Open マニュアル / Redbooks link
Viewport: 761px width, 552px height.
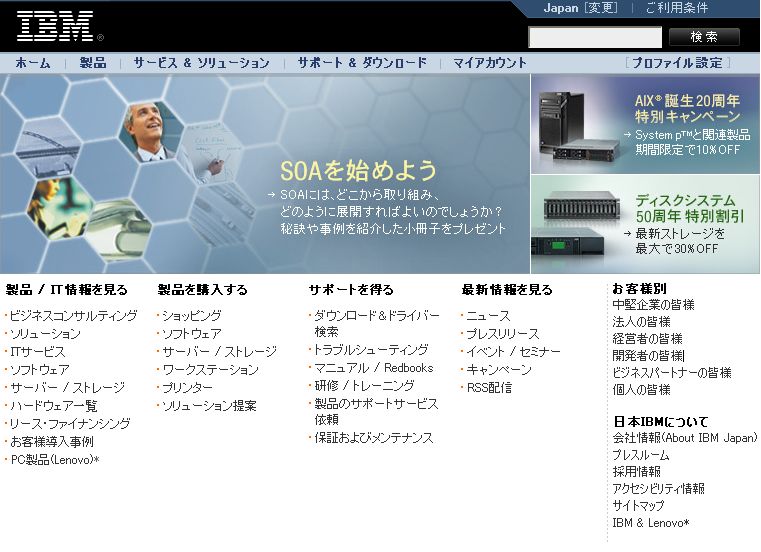[x=374, y=368]
